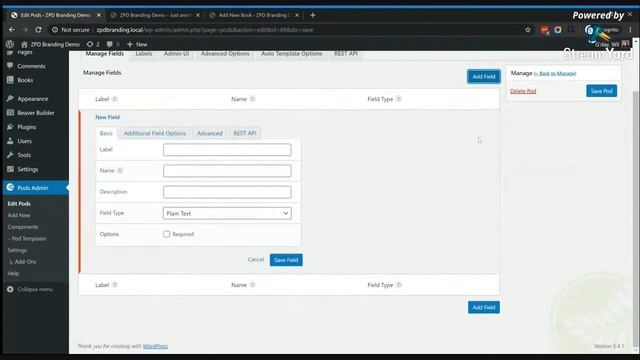Open the Field Type dropdown
Image resolution: width=640 pixels, height=360 pixels.
(x=227, y=213)
